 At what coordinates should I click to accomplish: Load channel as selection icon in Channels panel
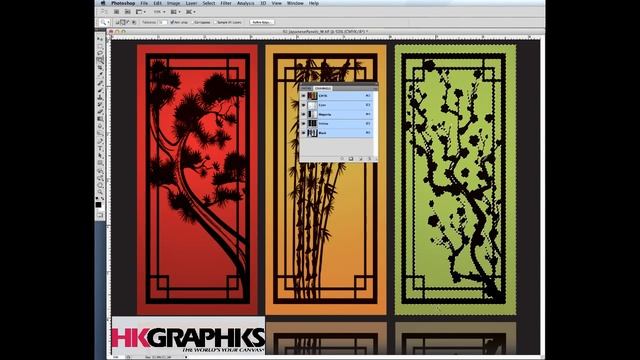click(342, 158)
